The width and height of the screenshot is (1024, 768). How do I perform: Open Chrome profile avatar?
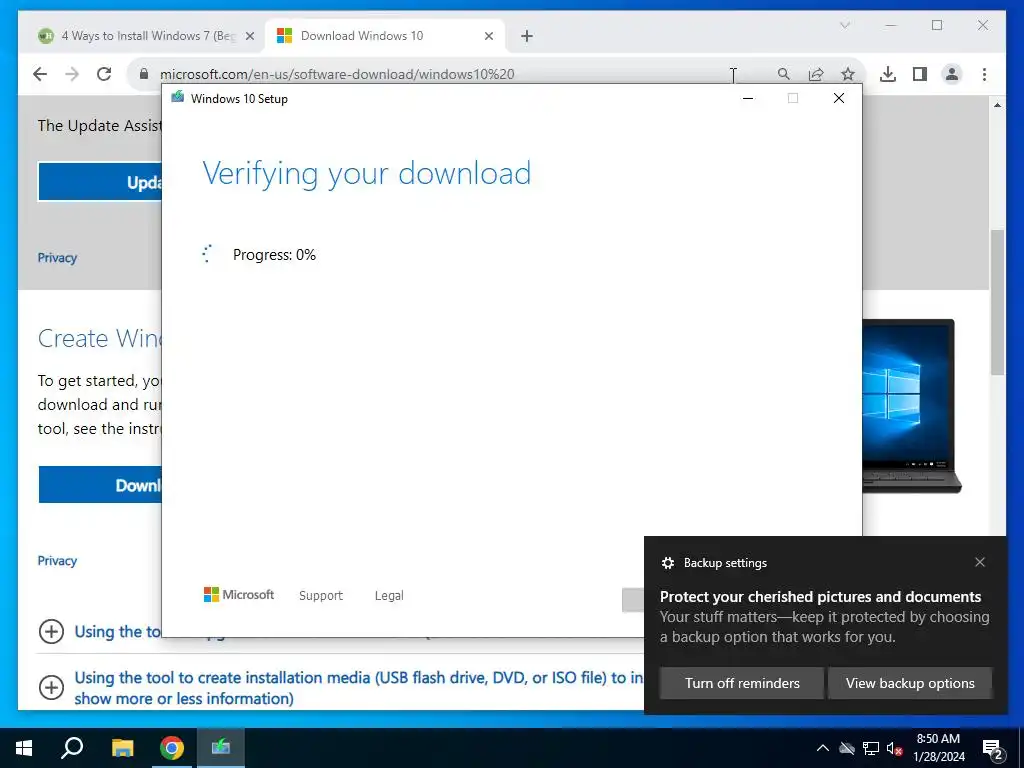952,74
